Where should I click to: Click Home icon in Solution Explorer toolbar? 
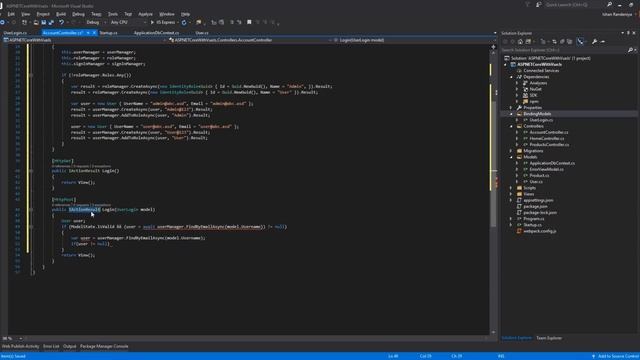[520, 42]
